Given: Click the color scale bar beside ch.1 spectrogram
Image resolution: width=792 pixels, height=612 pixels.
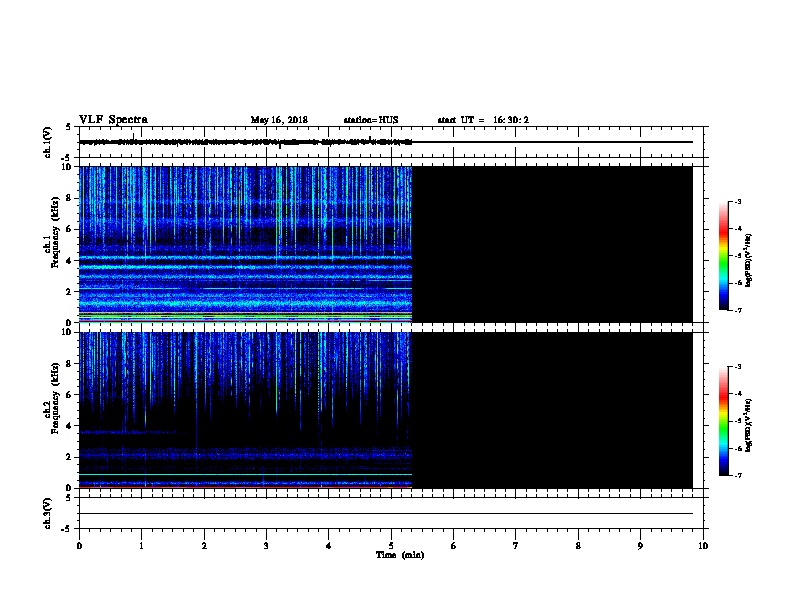Looking at the screenshot, I should pos(724,256).
